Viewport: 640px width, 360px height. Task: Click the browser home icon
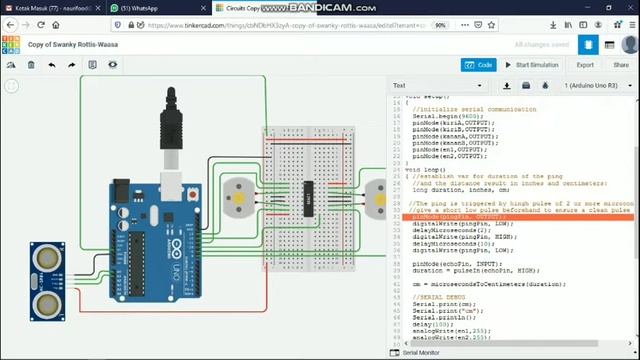click(56, 25)
